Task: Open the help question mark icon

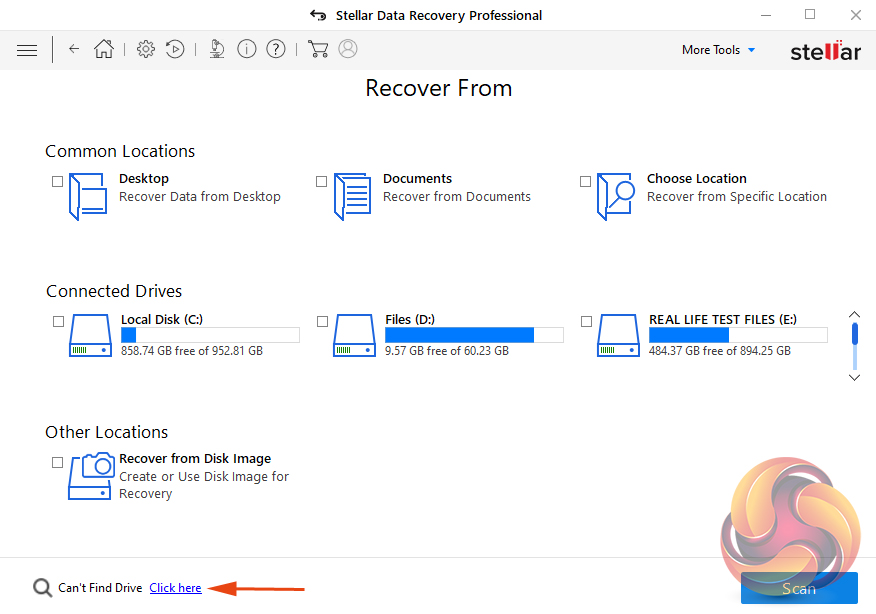Action: pyautogui.click(x=275, y=49)
